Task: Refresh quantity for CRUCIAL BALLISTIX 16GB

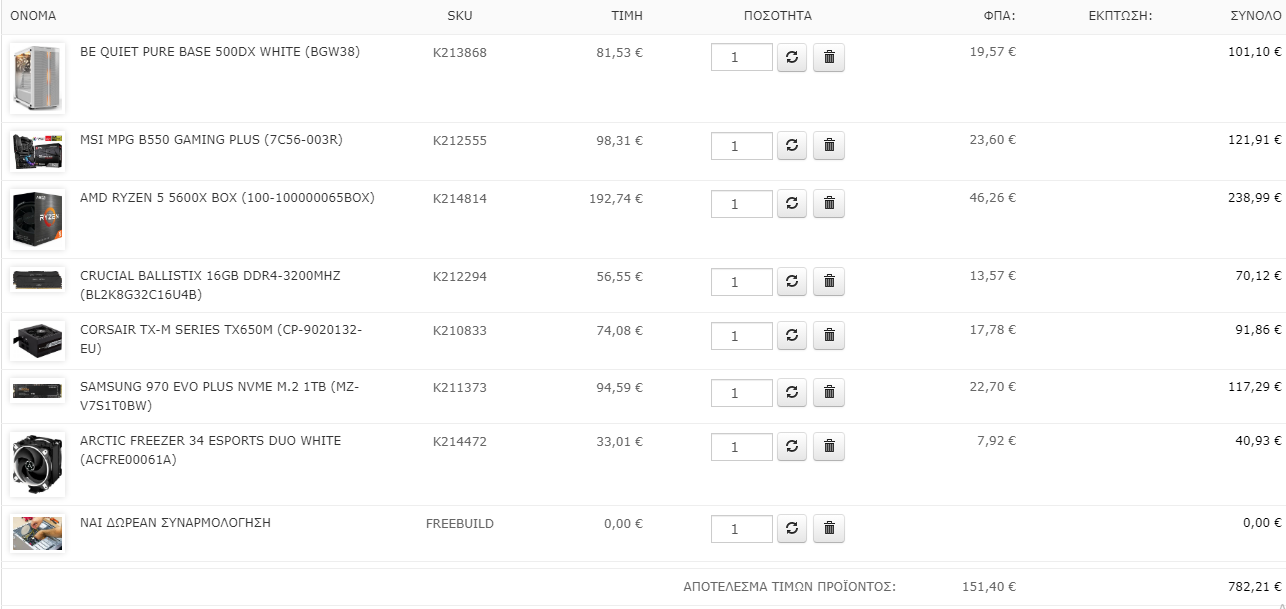Action: coord(792,282)
